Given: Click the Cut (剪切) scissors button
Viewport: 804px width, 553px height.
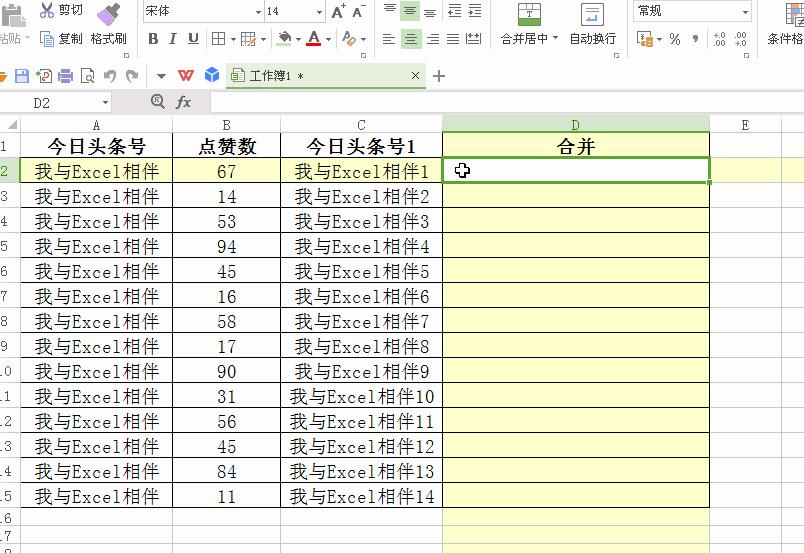Looking at the screenshot, I should (61, 10).
